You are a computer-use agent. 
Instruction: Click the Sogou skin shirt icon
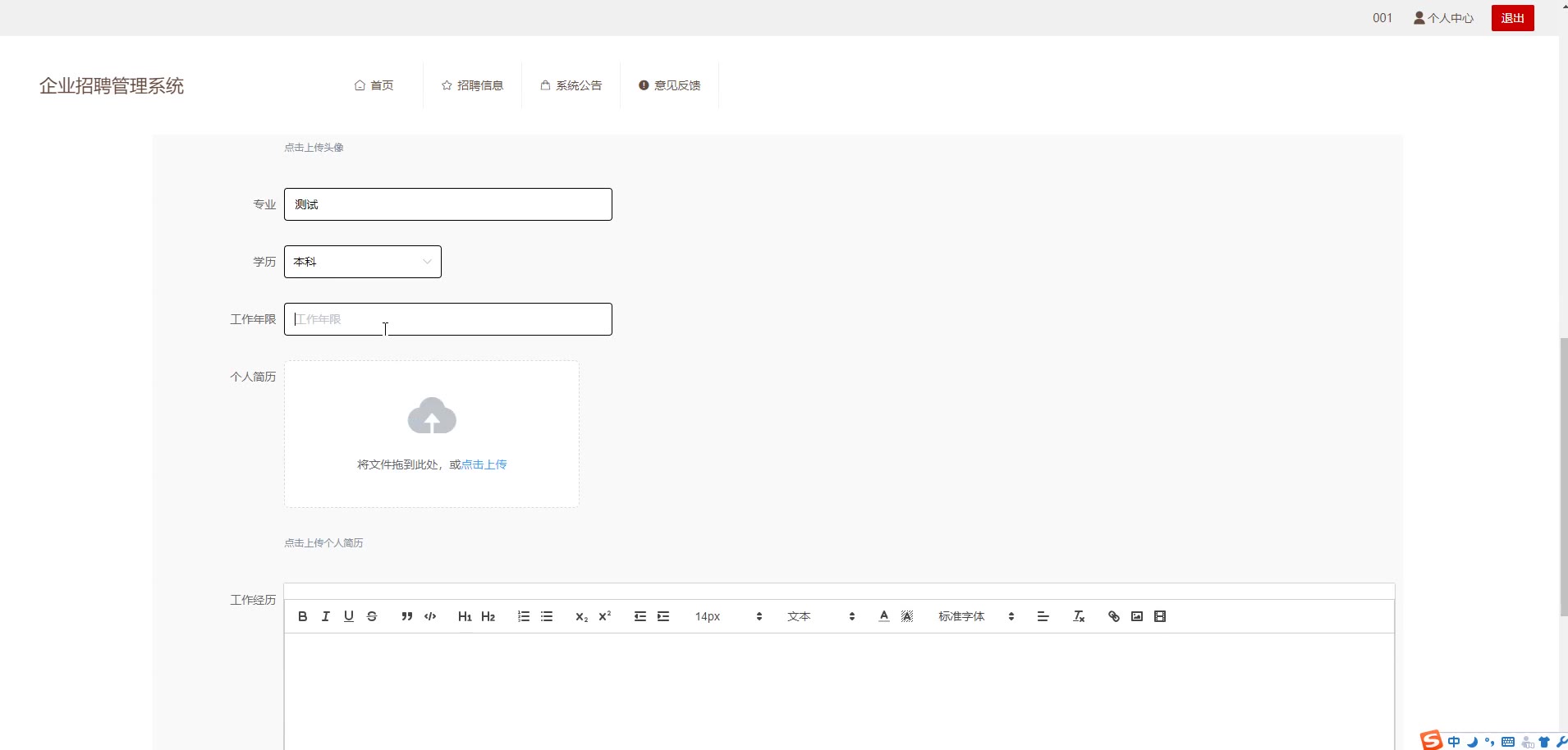(x=1544, y=742)
